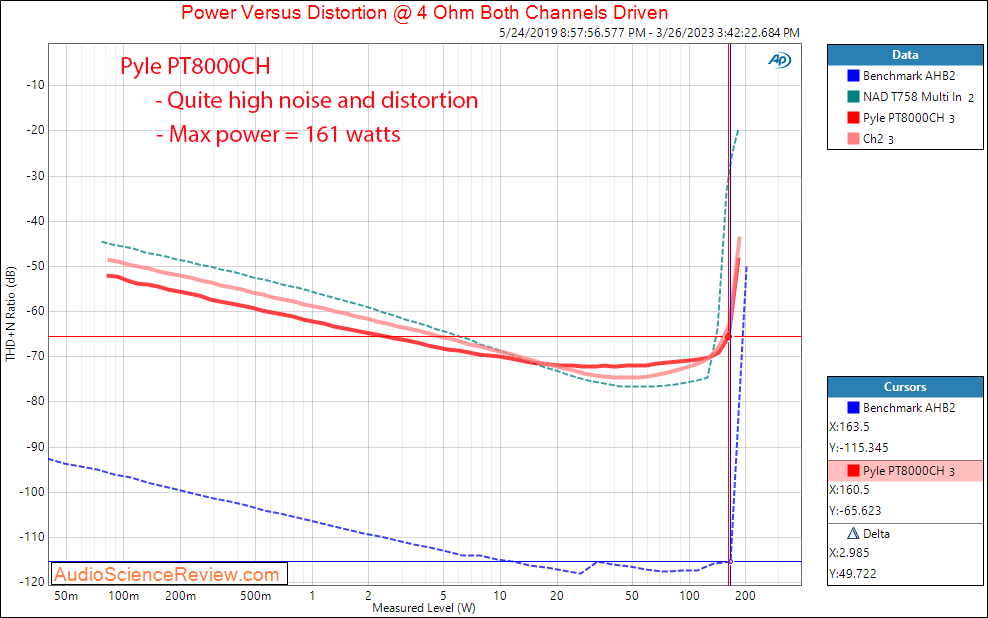Click the Cursors panel header
Viewport: 988px width, 618px height.
[x=905, y=387]
